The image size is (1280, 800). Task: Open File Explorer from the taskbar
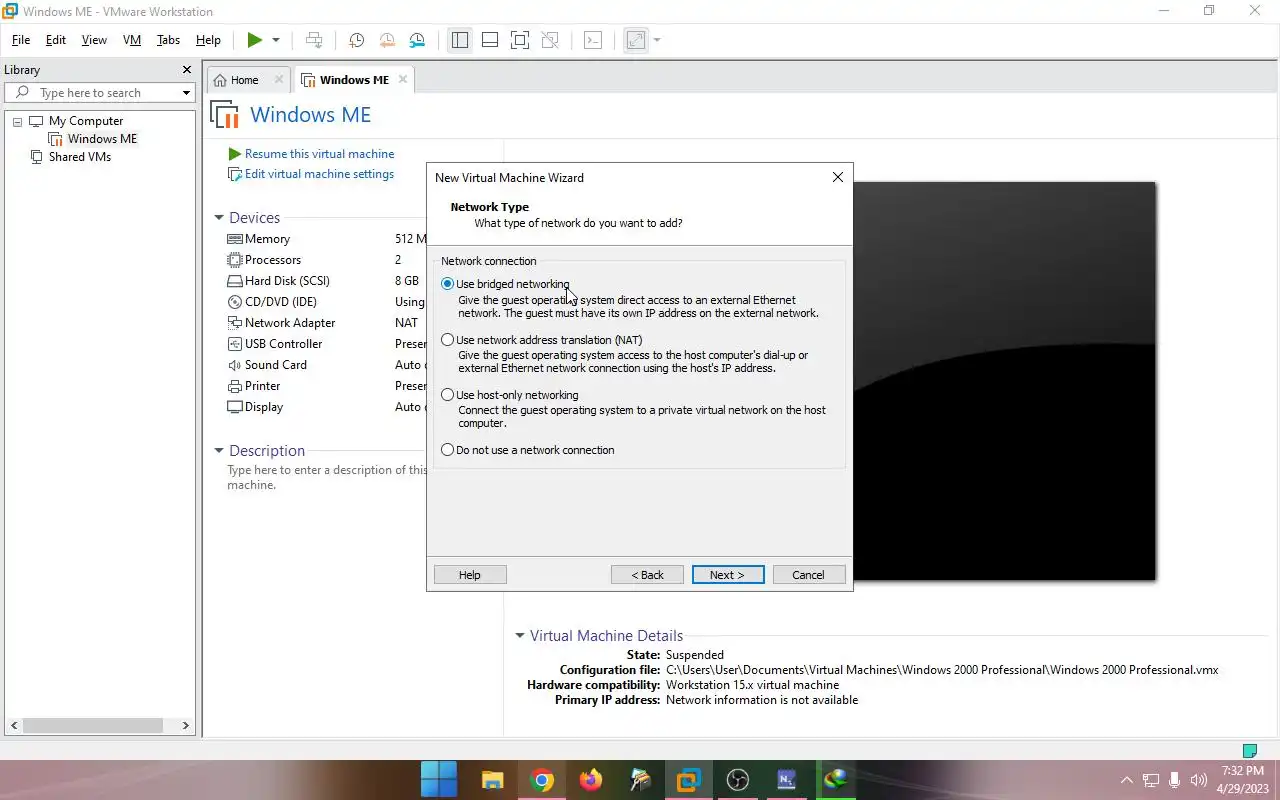point(492,779)
